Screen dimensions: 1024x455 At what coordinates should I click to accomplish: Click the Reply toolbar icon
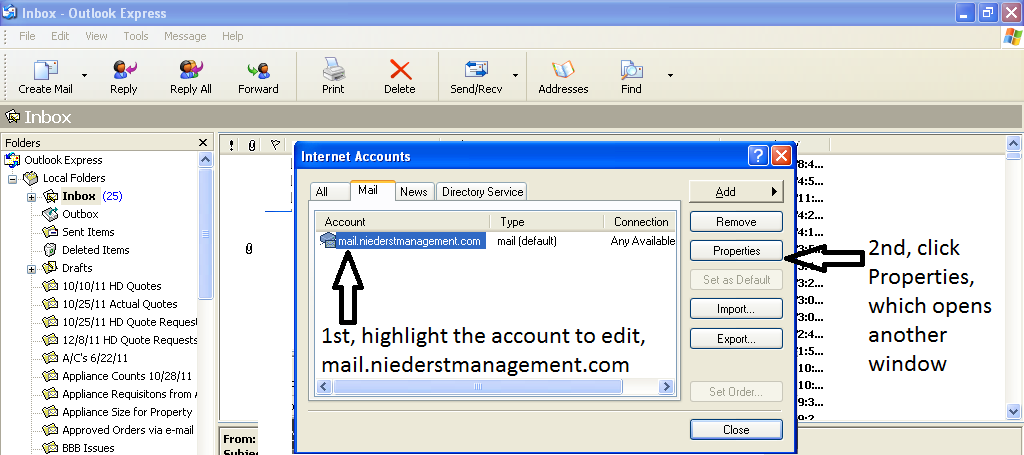coord(124,70)
